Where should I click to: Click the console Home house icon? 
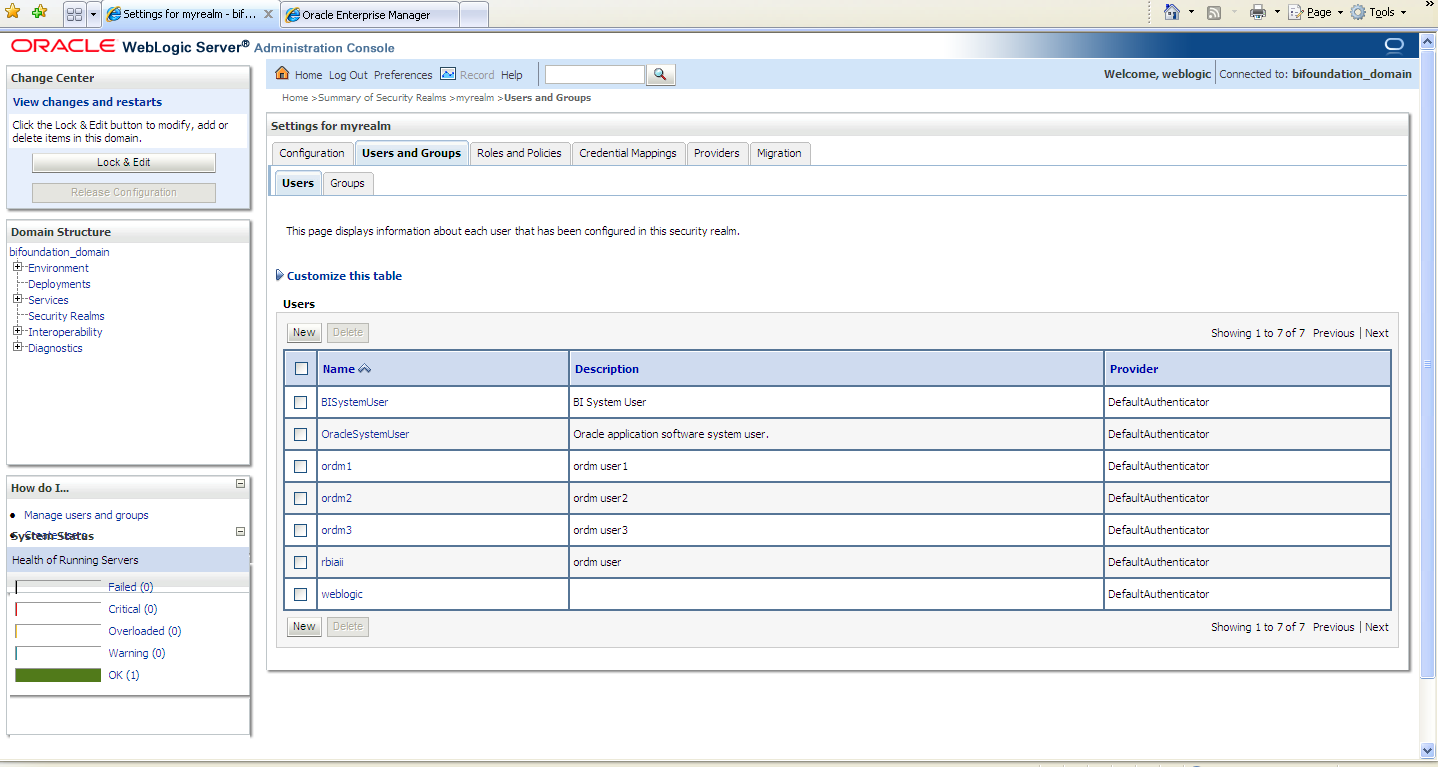pos(282,74)
